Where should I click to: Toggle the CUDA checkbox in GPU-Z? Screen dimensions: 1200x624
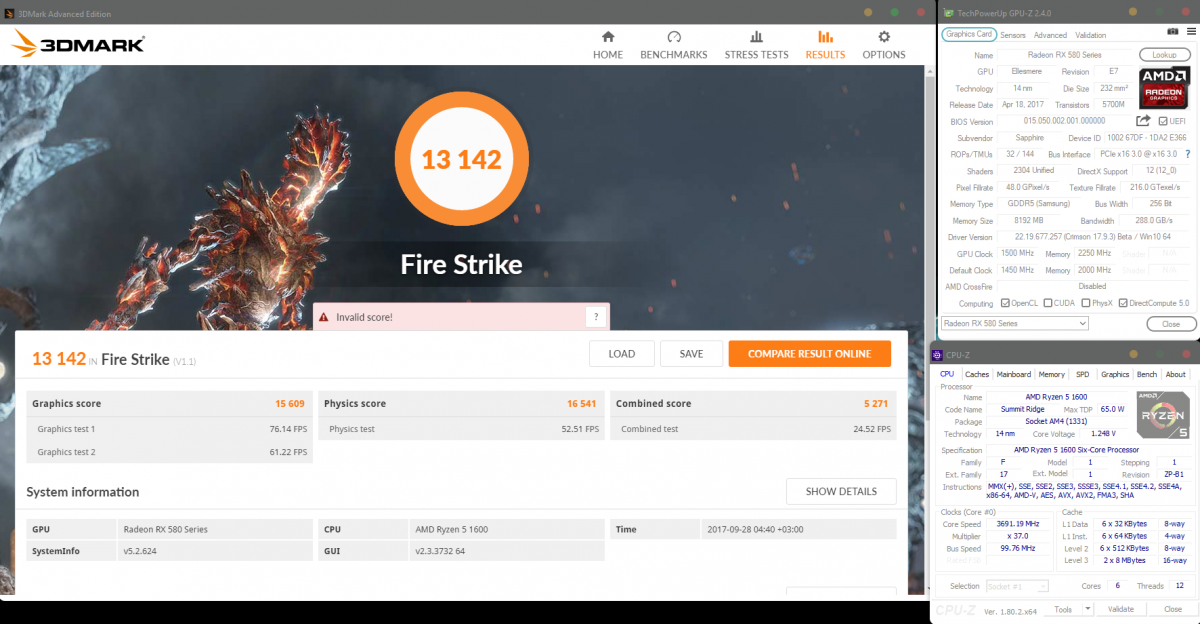pyautogui.click(x=1047, y=303)
